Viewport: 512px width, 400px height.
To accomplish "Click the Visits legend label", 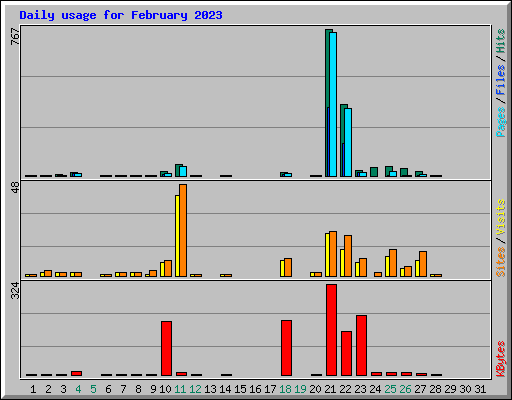I will click(x=500, y=218).
